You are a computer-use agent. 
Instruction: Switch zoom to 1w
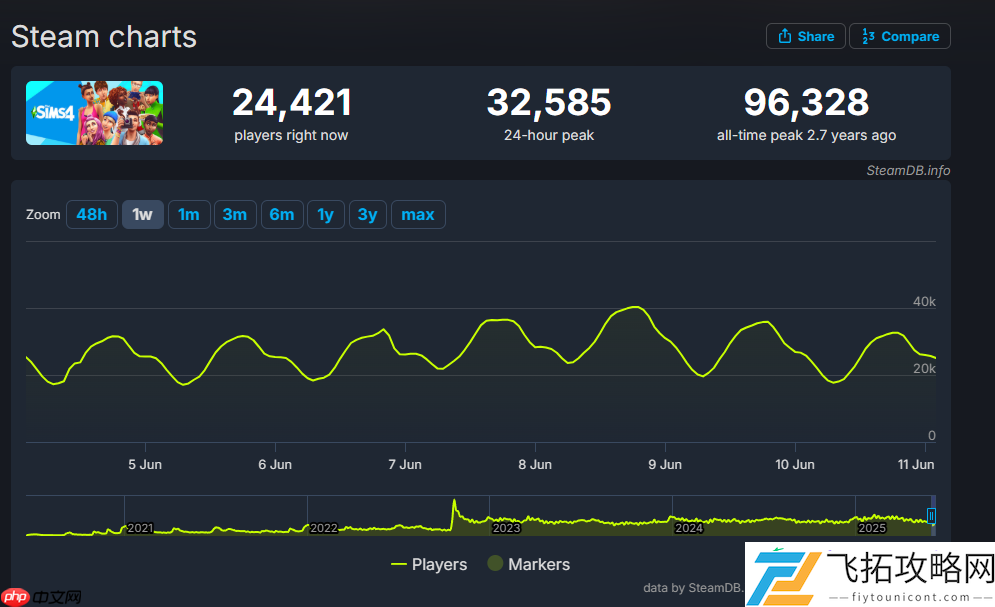[x=143, y=214]
